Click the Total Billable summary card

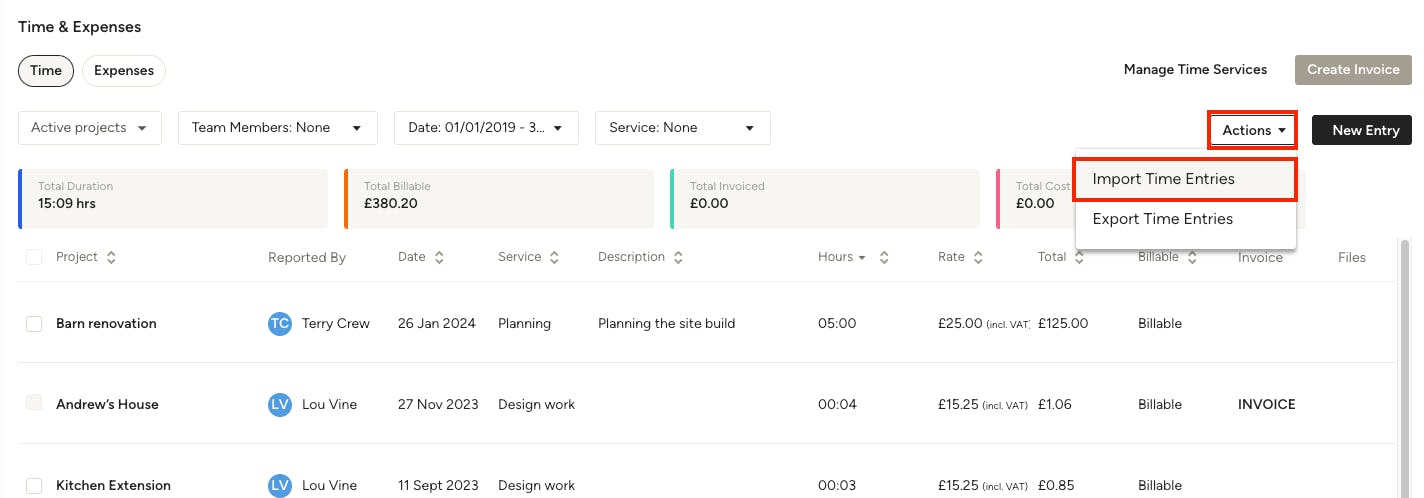499,199
